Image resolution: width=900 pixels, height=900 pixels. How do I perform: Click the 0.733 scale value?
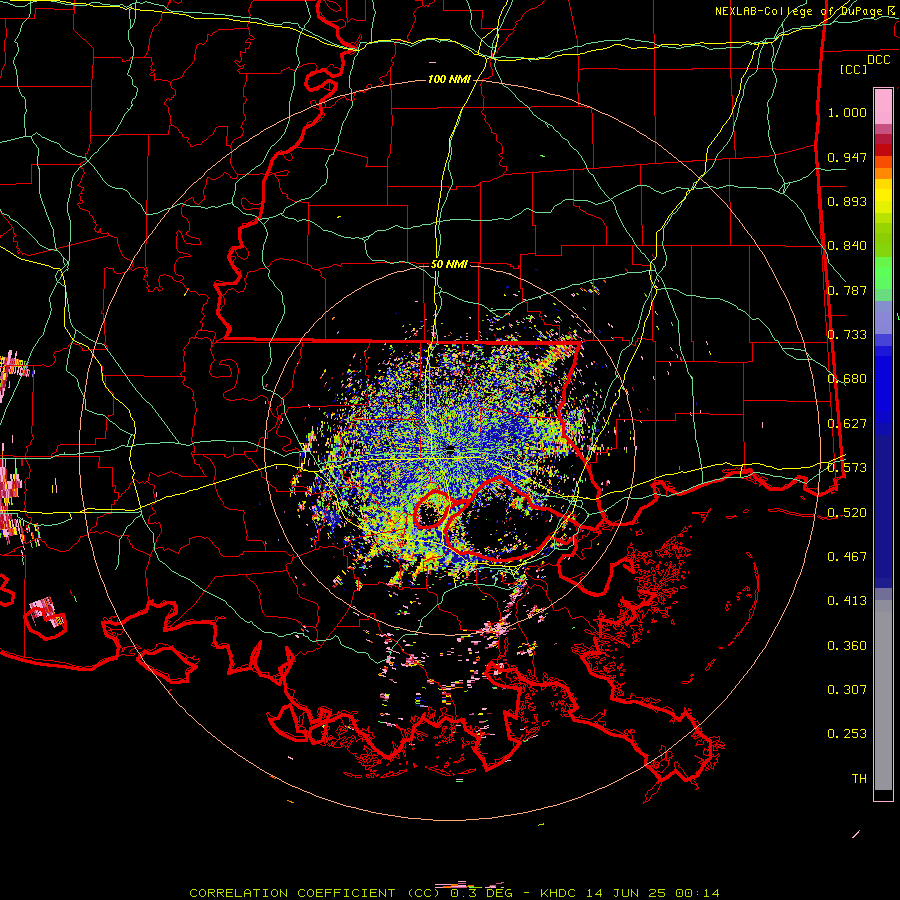pyautogui.click(x=847, y=335)
